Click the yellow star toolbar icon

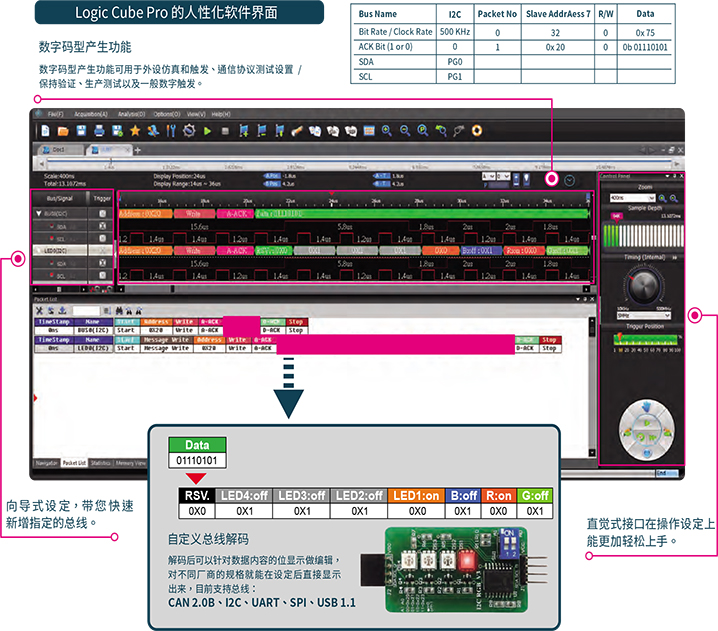point(135,131)
